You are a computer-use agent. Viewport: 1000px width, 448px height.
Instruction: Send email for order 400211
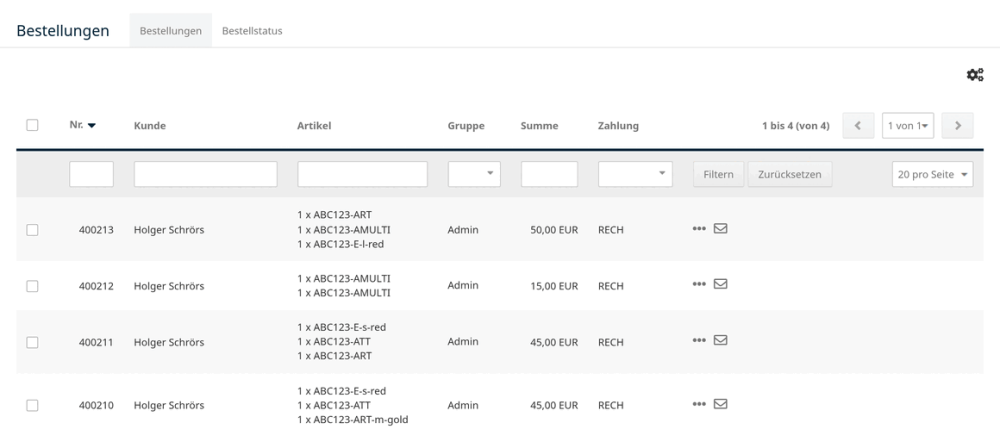tap(720, 340)
